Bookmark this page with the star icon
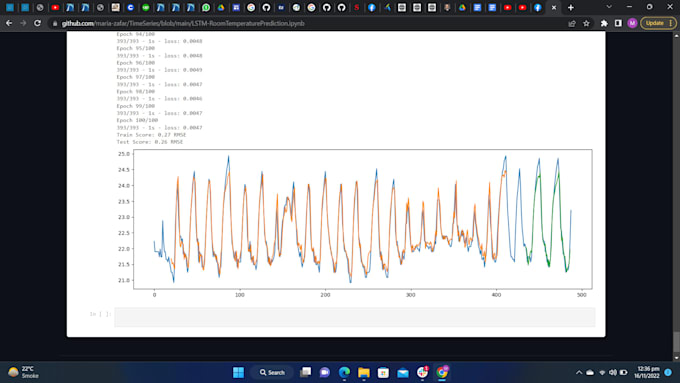Viewport: 680px width, 383px height. [586, 23]
